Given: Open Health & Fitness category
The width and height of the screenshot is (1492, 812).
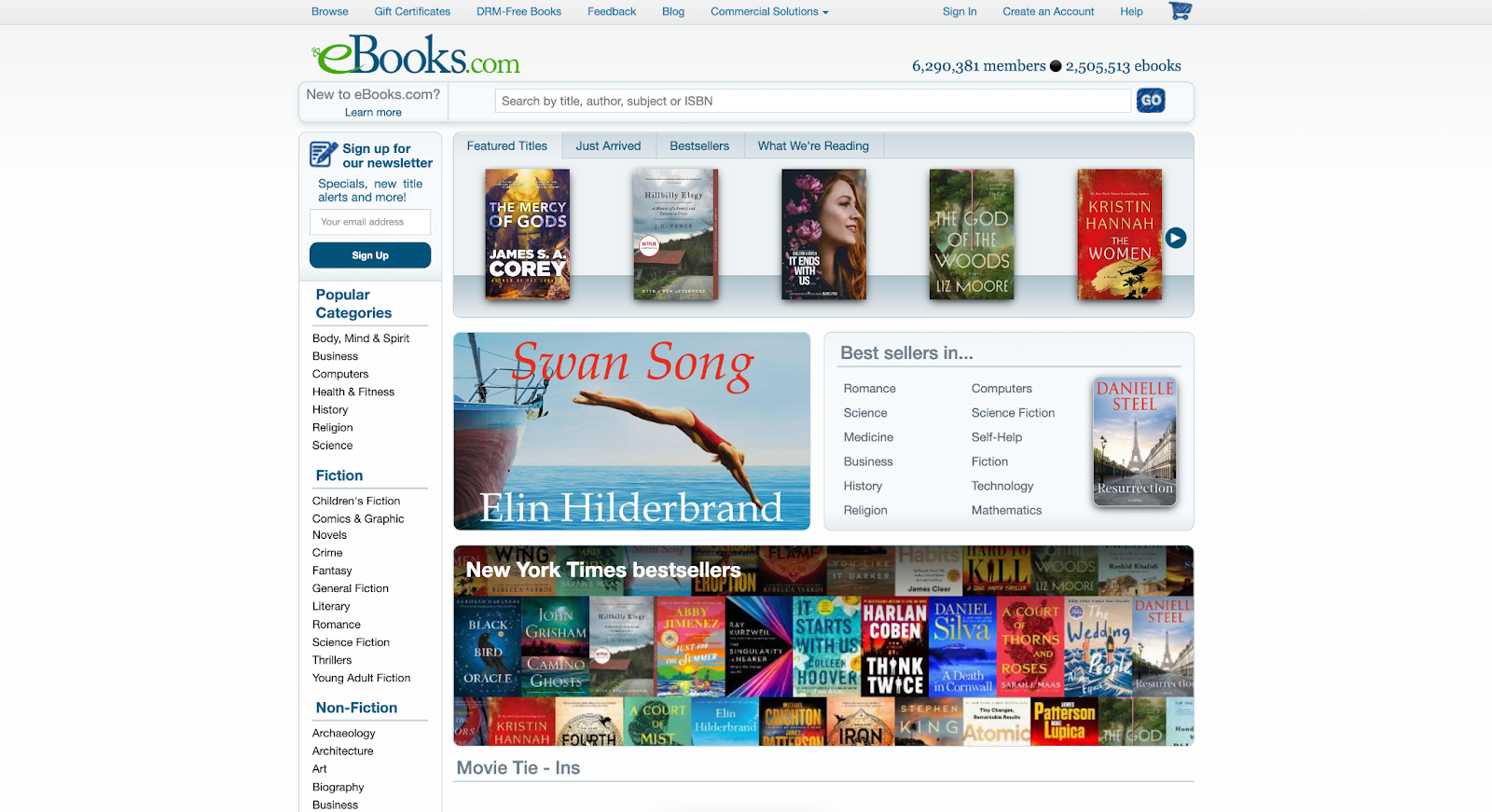Looking at the screenshot, I should coord(353,392).
